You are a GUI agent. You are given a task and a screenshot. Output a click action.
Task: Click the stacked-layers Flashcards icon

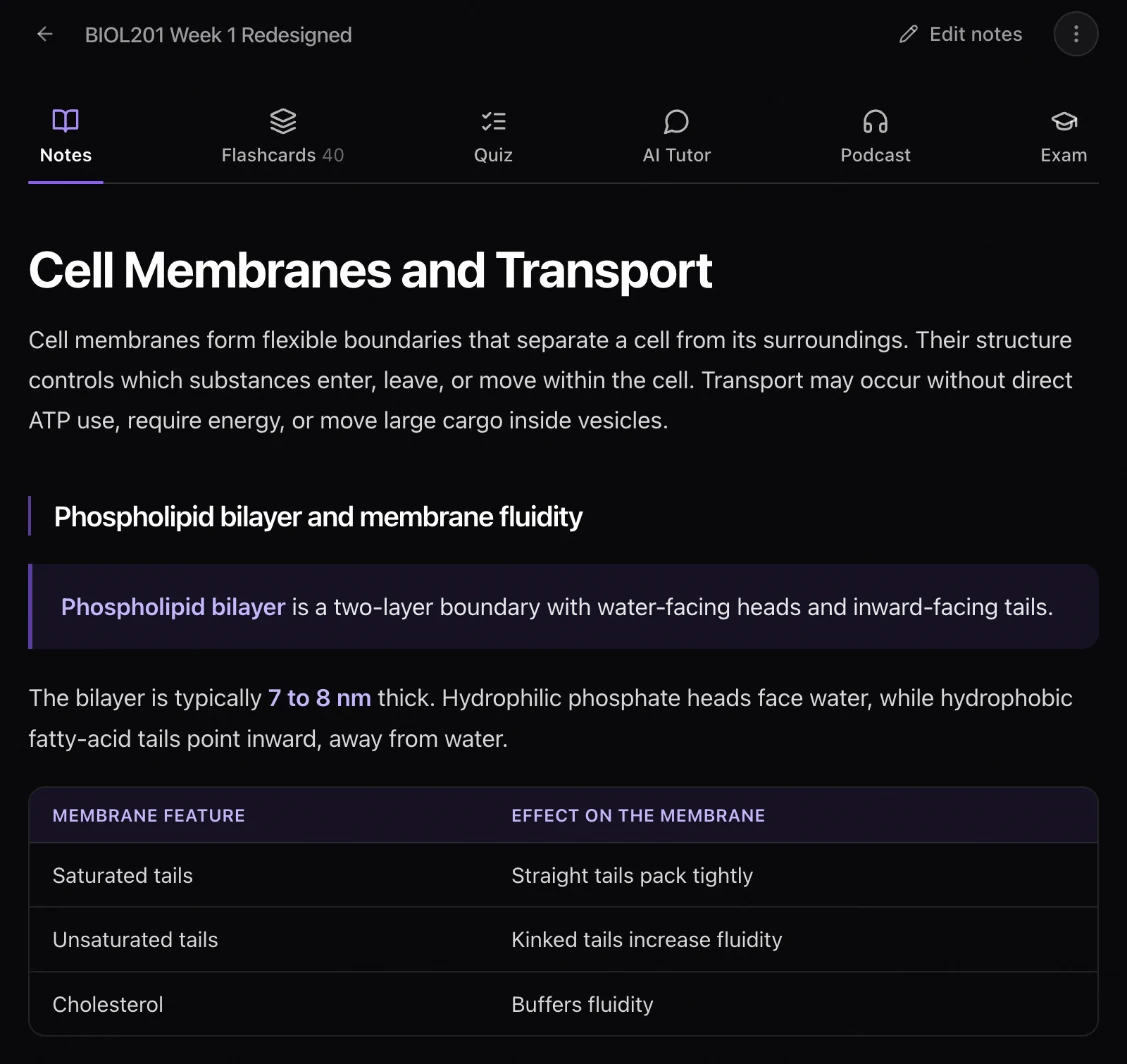(282, 121)
